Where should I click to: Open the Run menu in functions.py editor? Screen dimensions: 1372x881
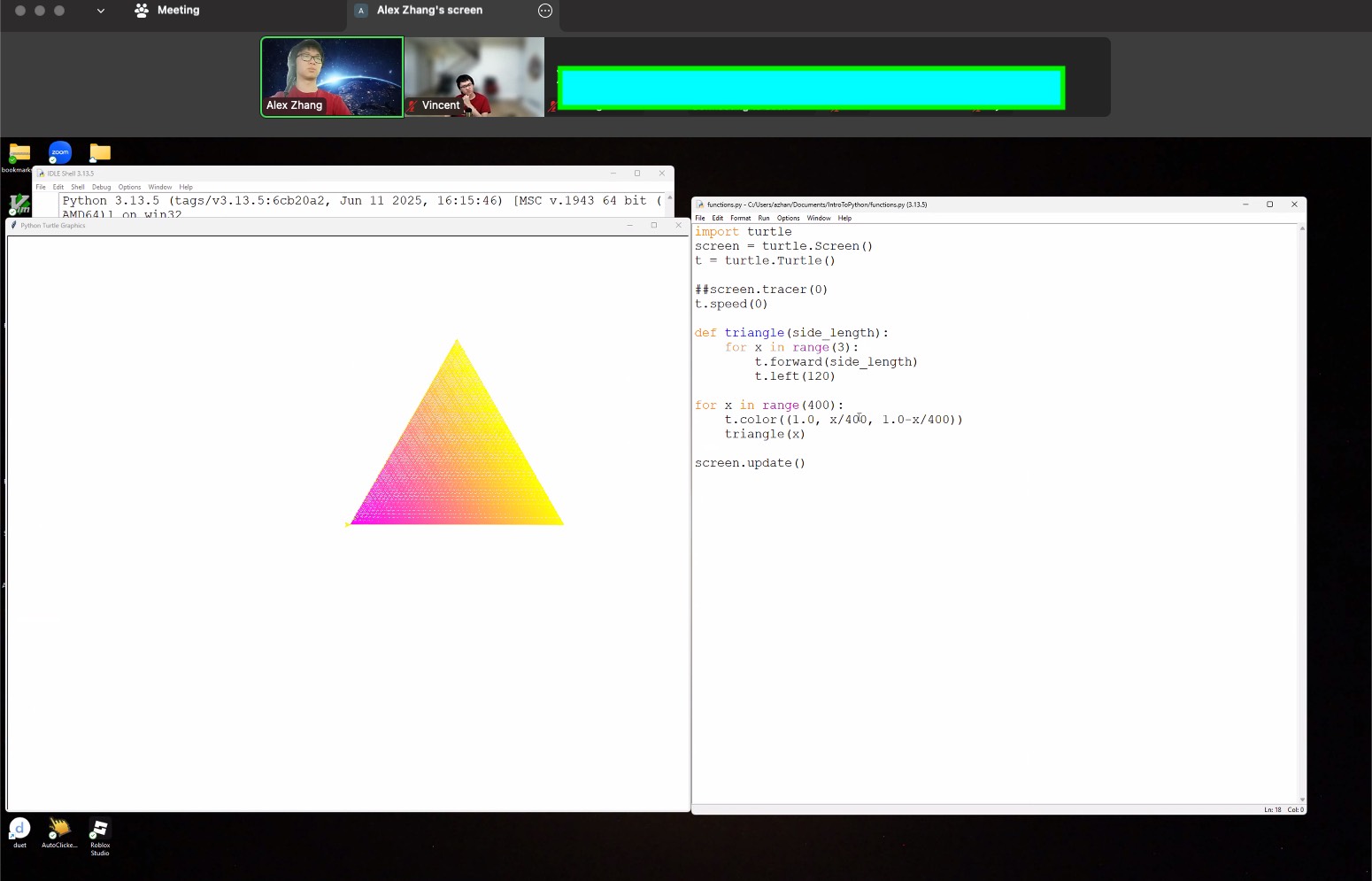pos(764,218)
